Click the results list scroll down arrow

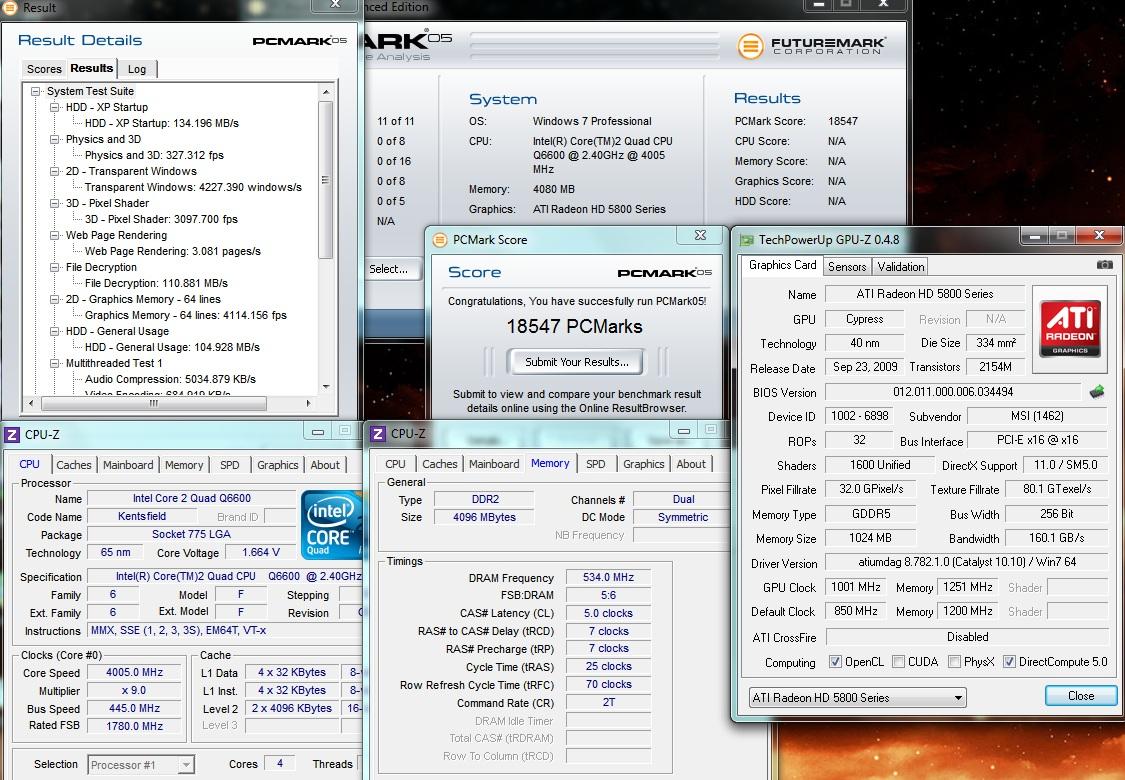point(326,387)
